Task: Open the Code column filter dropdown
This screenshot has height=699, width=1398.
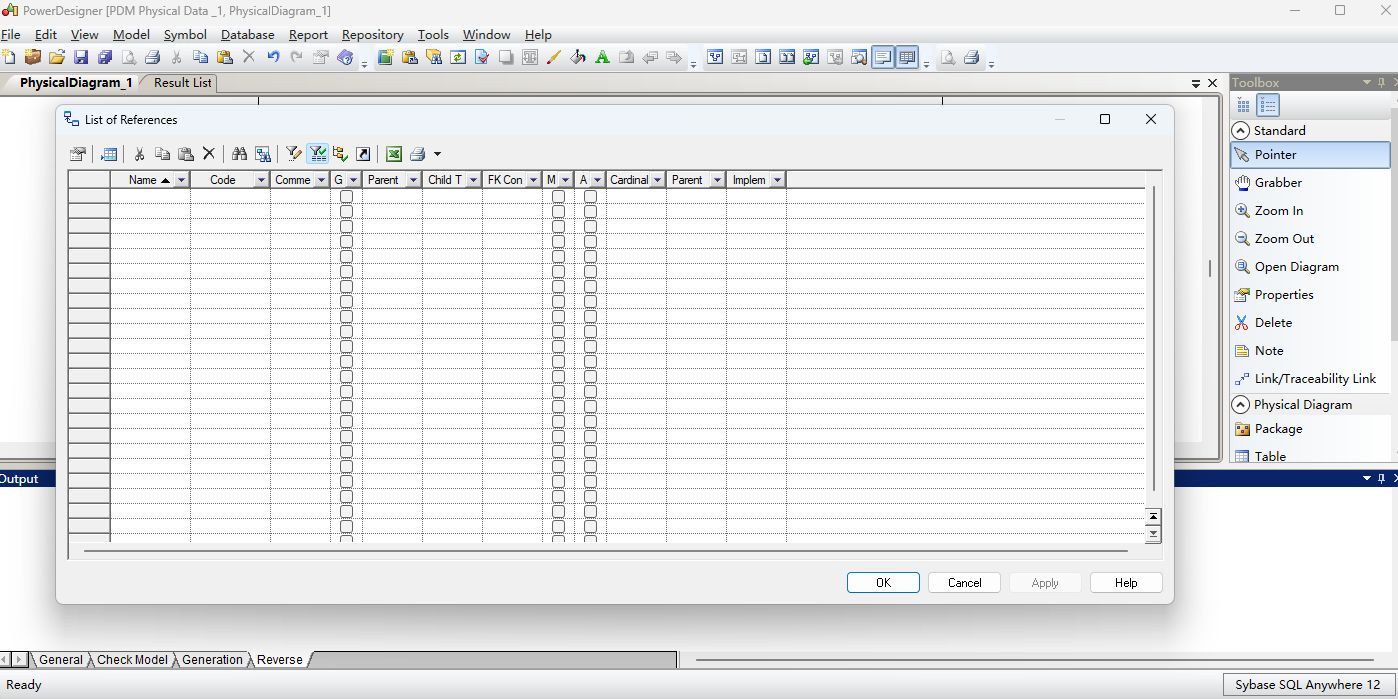Action: coord(261,181)
